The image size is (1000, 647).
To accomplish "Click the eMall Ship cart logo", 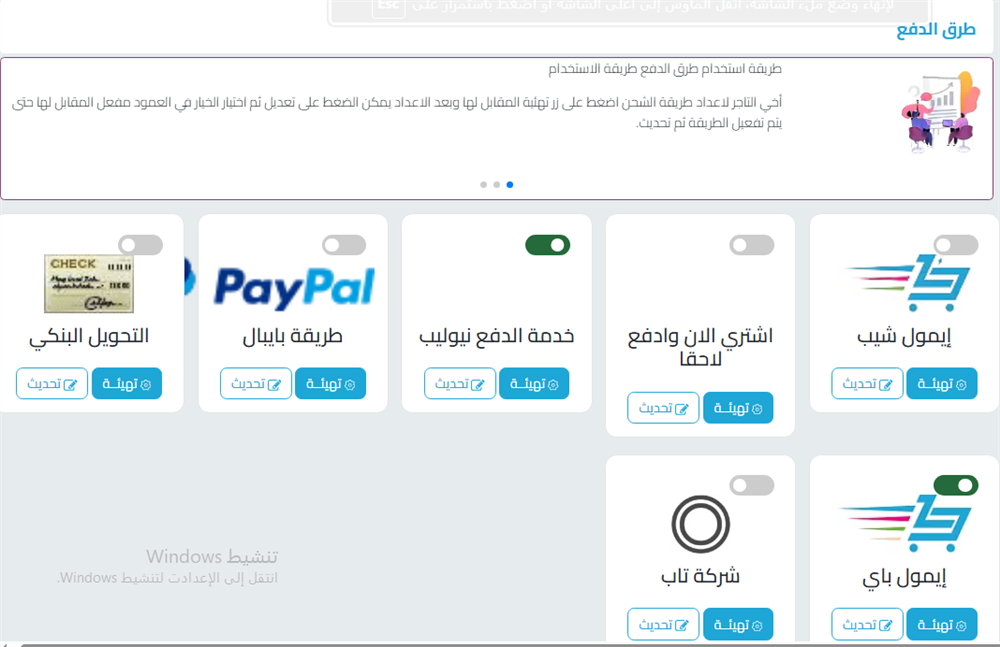I will tap(908, 283).
